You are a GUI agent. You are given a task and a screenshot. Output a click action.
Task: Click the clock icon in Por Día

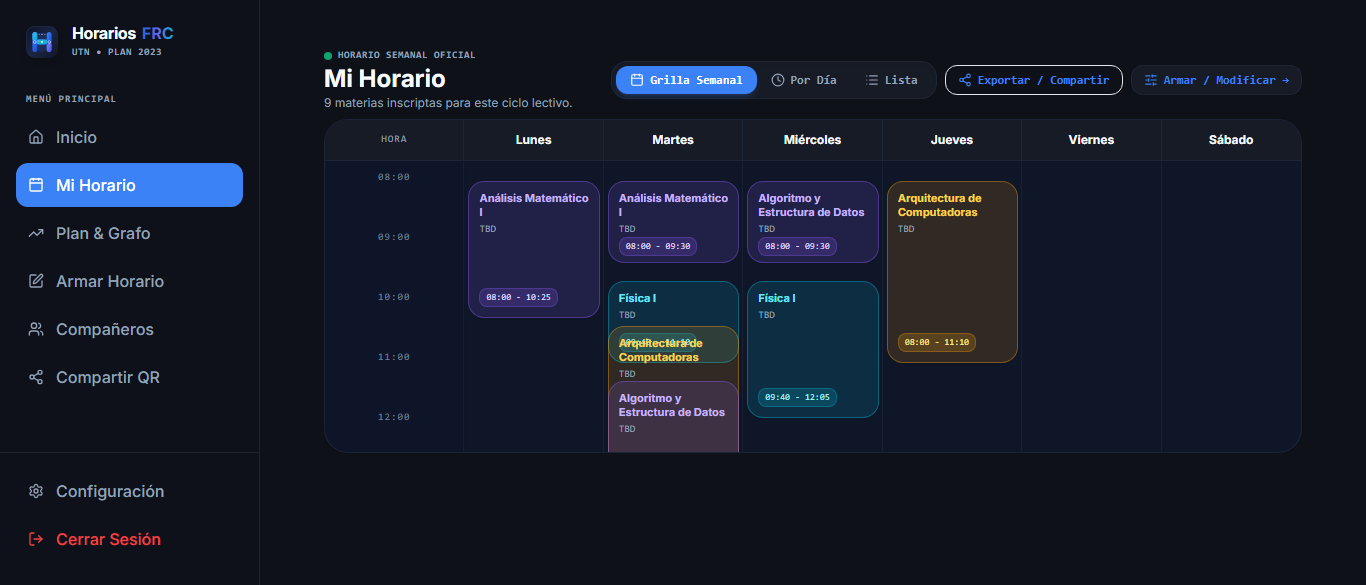click(778, 80)
